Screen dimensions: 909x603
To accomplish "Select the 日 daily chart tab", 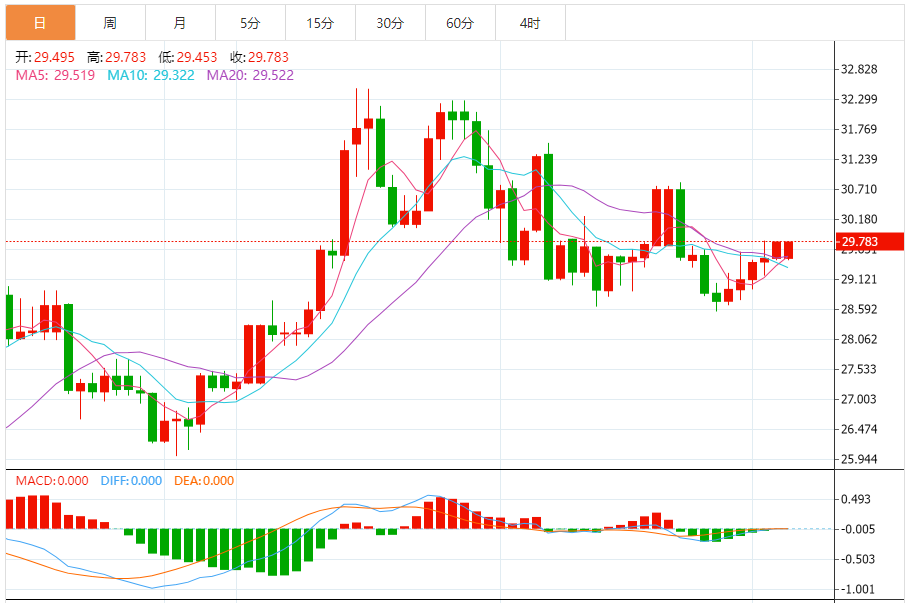I will pyautogui.click(x=41, y=23).
